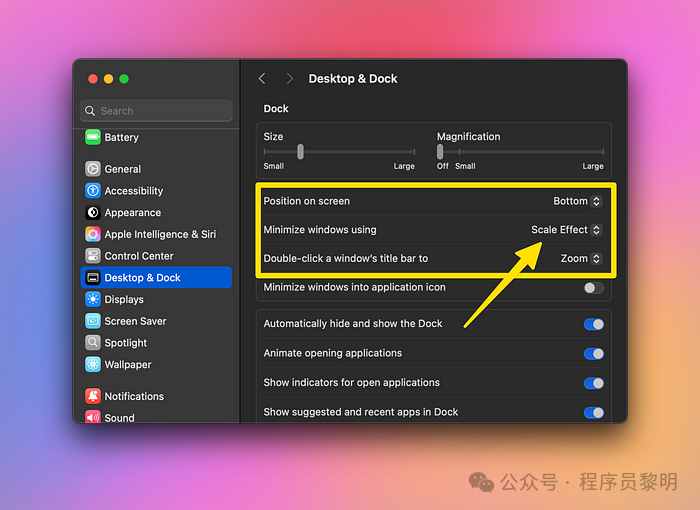Disable Animate opening applications switch
The height and width of the screenshot is (510, 700).
pyautogui.click(x=593, y=354)
